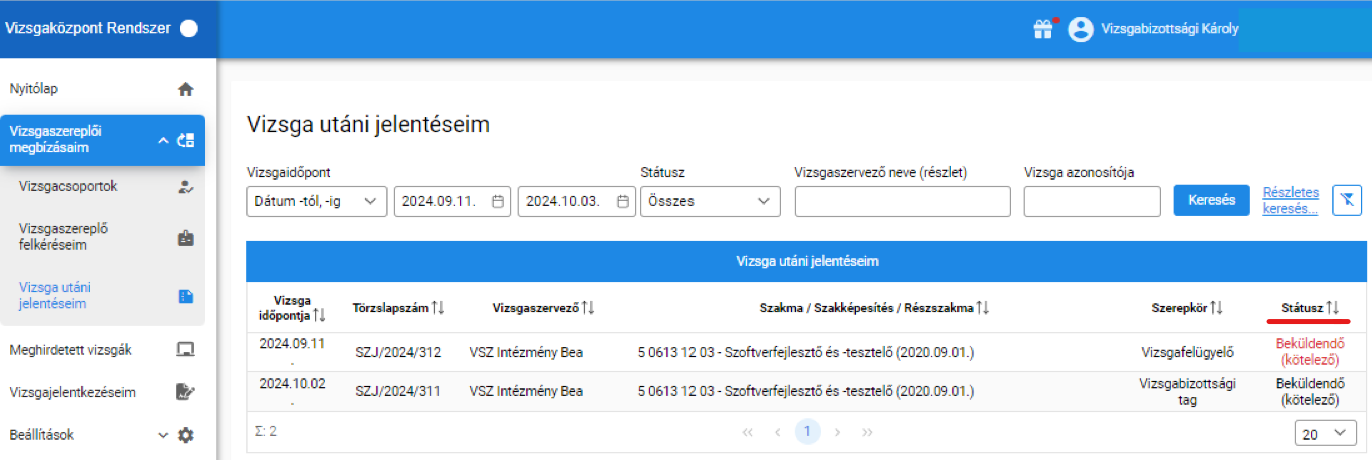
Task: Toggle the sidebar switch next to Vizsgaközpont Rendszer
Action: click(188, 29)
